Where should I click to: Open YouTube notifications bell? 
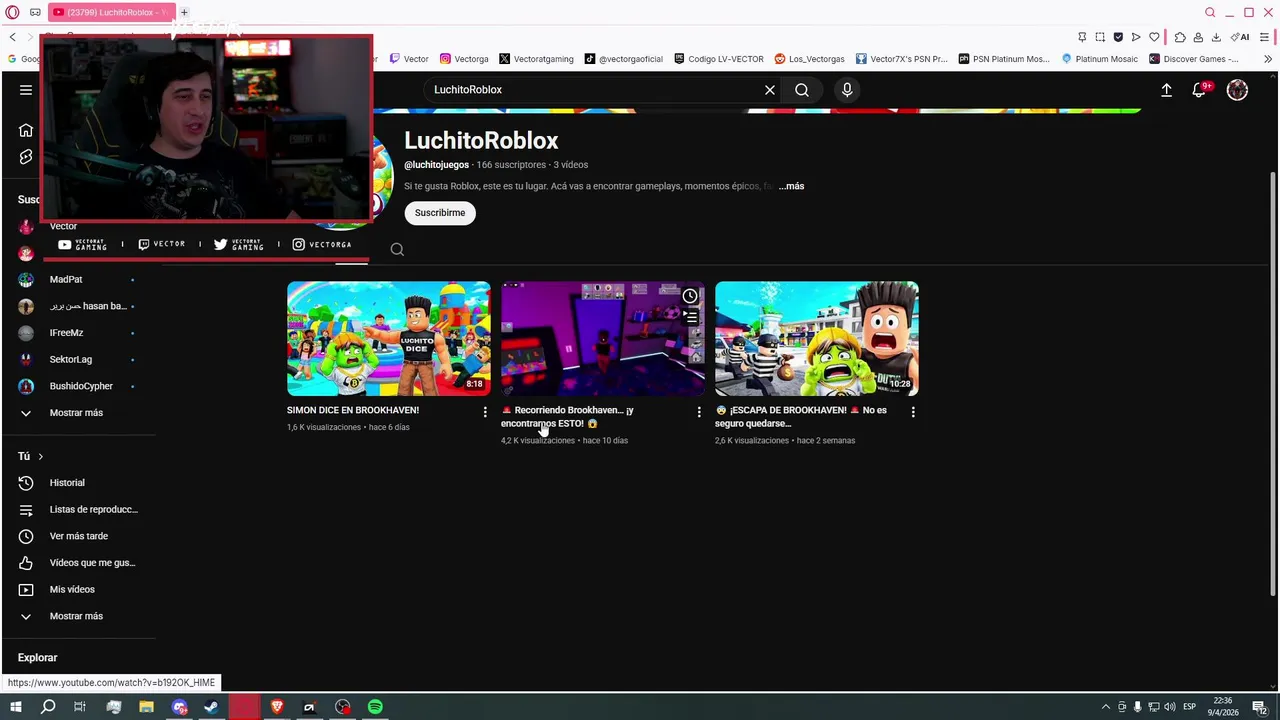pyautogui.click(x=1199, y=90)
